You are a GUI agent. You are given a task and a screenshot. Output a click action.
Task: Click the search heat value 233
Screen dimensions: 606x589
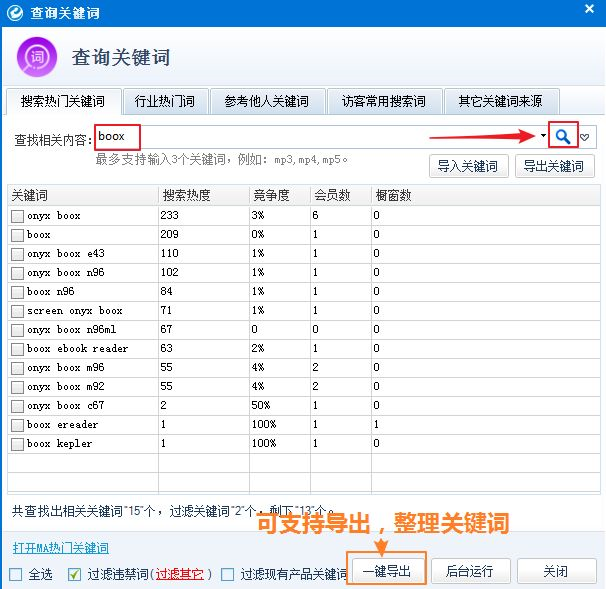click(170, 215)
